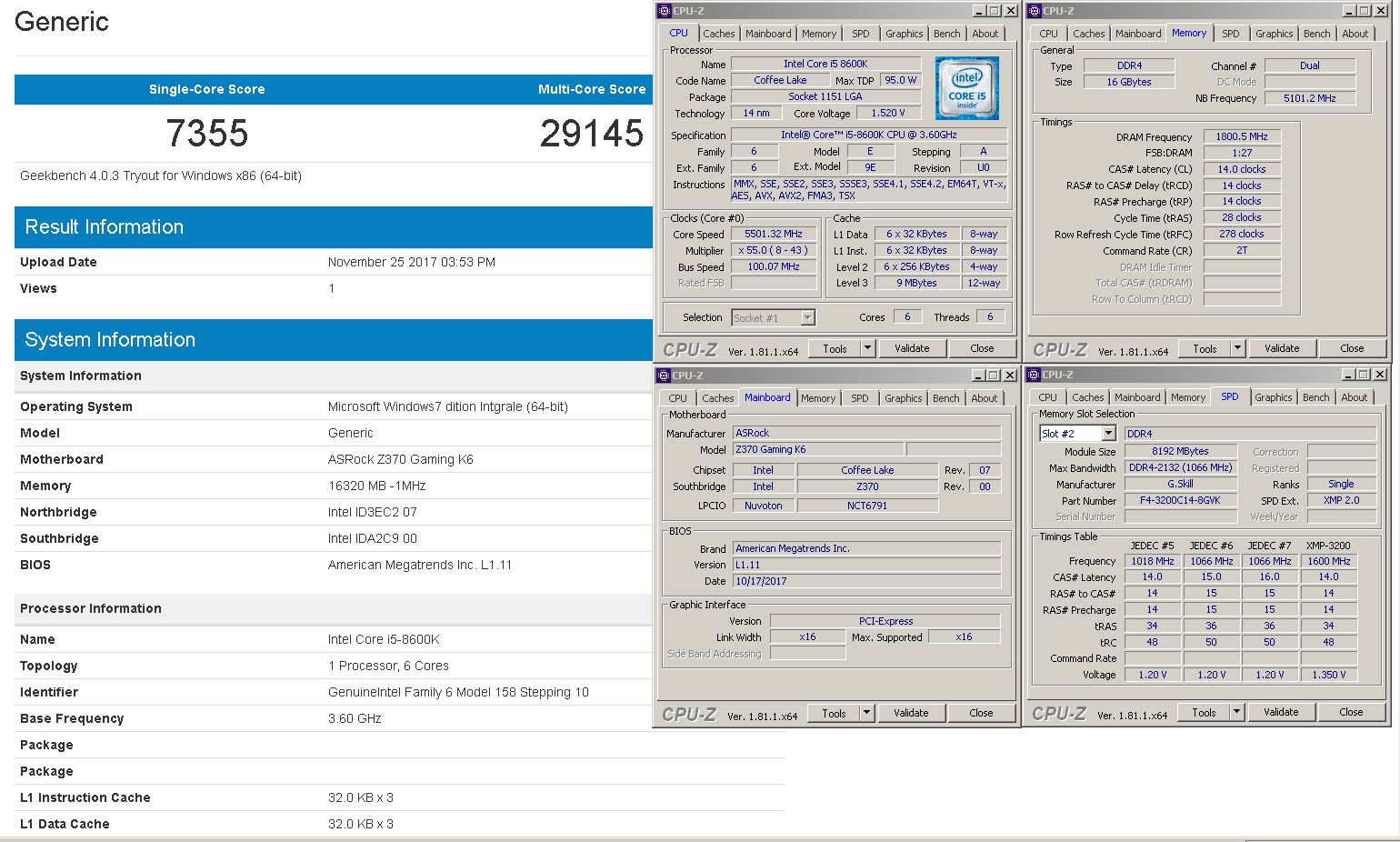The width and height of the screenshot is (1400, 842).
Task: Minimize the Memory tab CPU-Z window
Action: click(x=1349, y=11)
